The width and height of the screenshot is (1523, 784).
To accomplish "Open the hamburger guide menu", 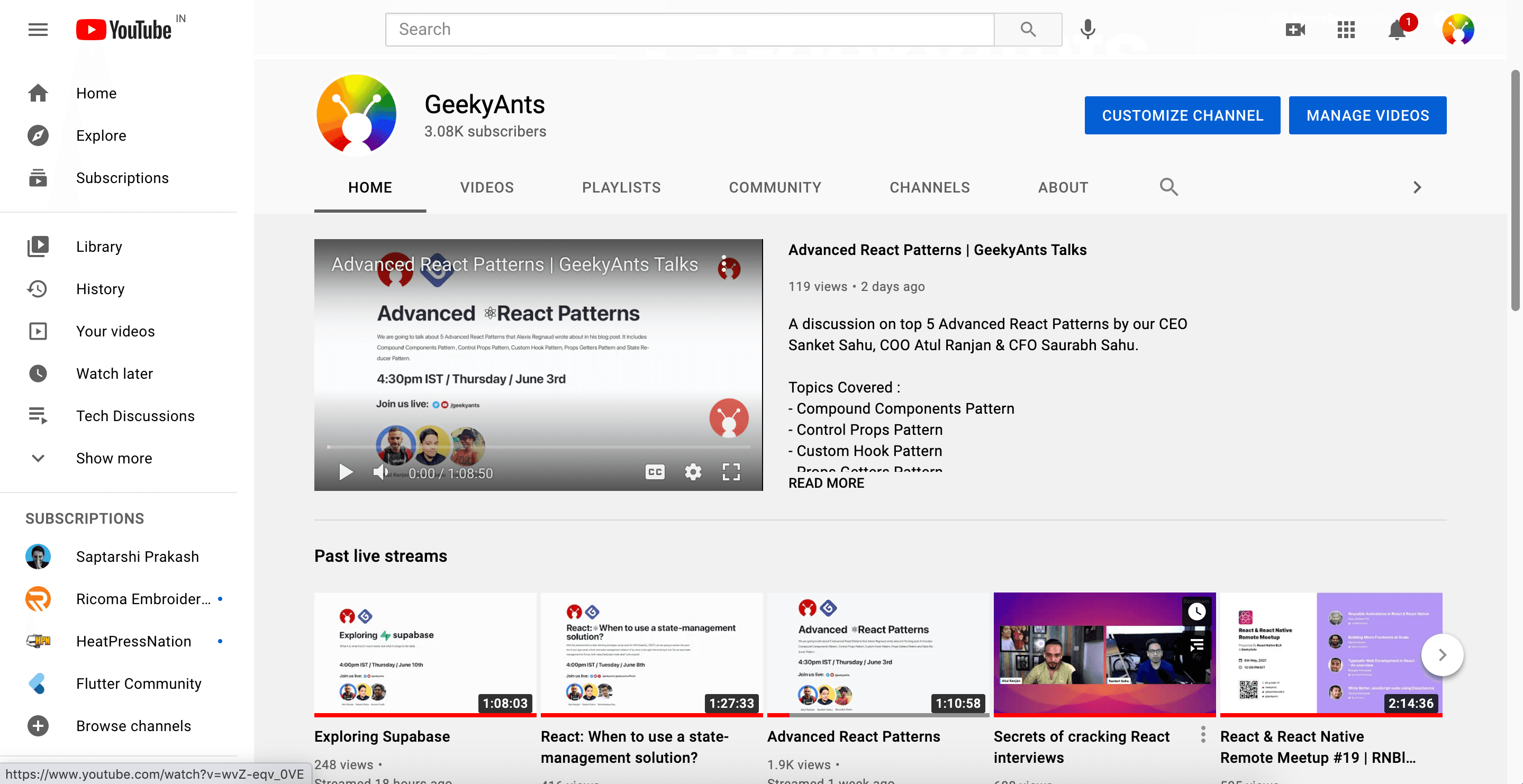I will 38,30.
